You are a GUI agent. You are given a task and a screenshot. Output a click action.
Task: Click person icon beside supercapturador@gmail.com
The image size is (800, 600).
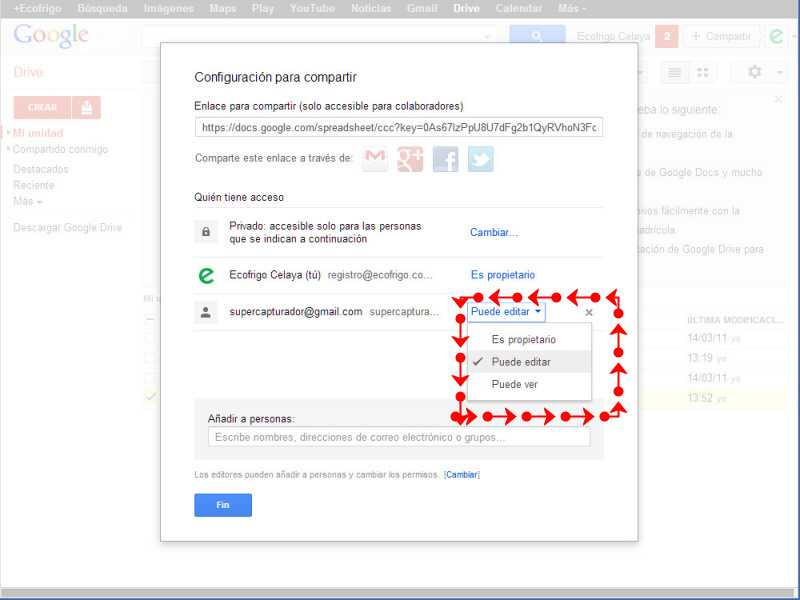pos(206,312)
